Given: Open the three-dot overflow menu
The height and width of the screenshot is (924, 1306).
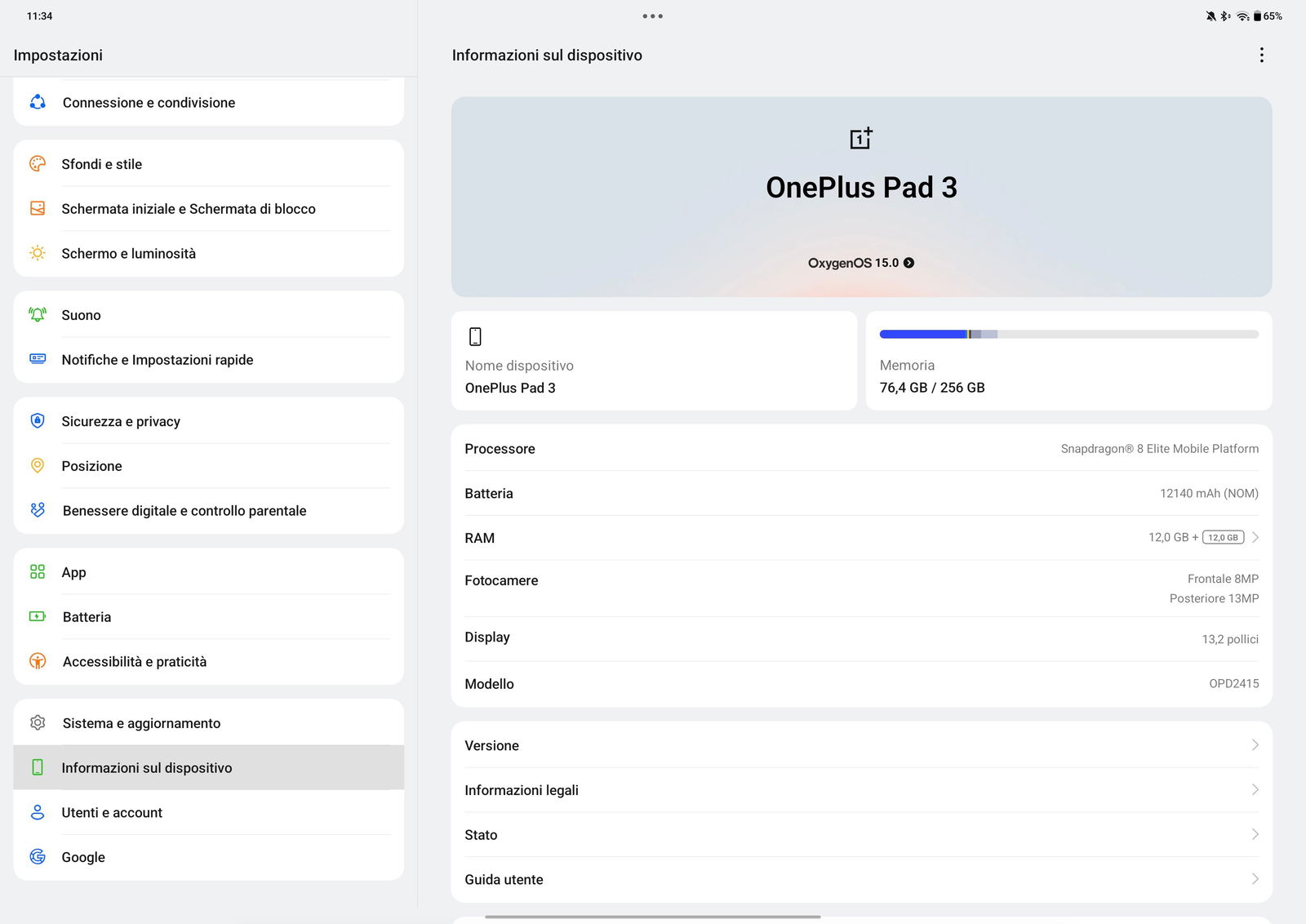Looking at the screenshot, I should 1262,55.
